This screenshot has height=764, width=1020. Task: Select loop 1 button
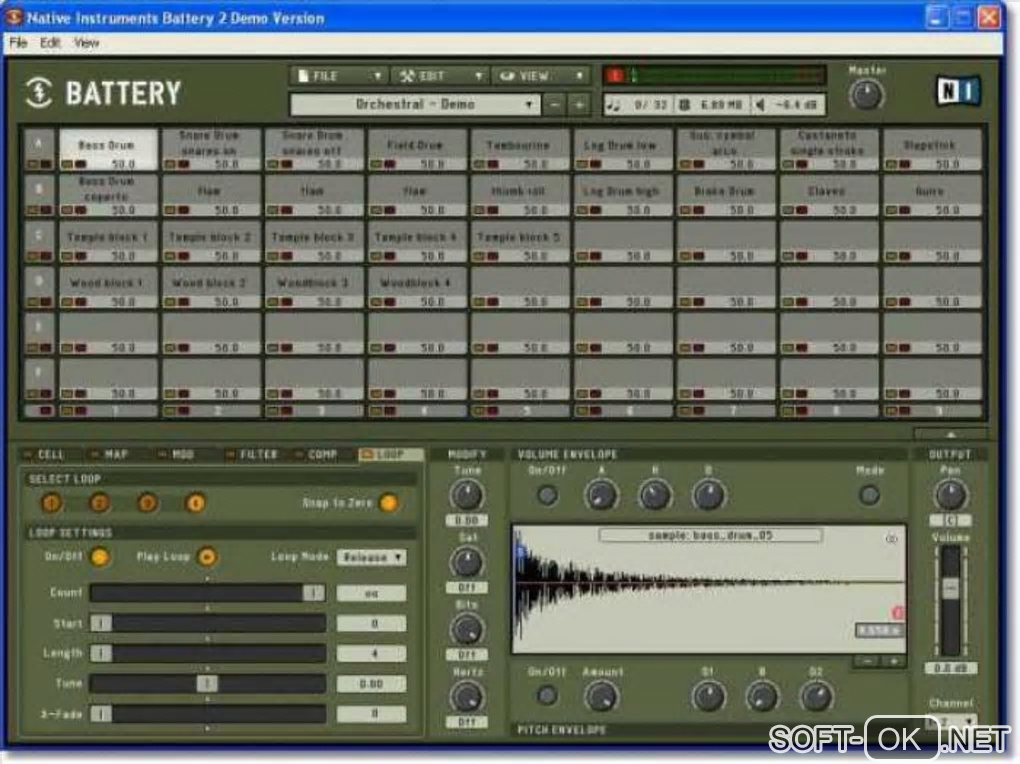tap(51, 503)
